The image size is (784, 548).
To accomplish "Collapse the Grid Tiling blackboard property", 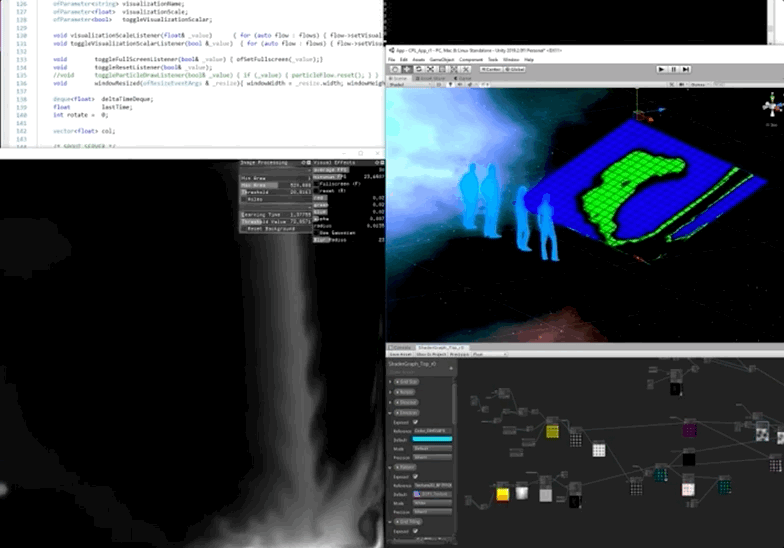I will pos(390,522).
